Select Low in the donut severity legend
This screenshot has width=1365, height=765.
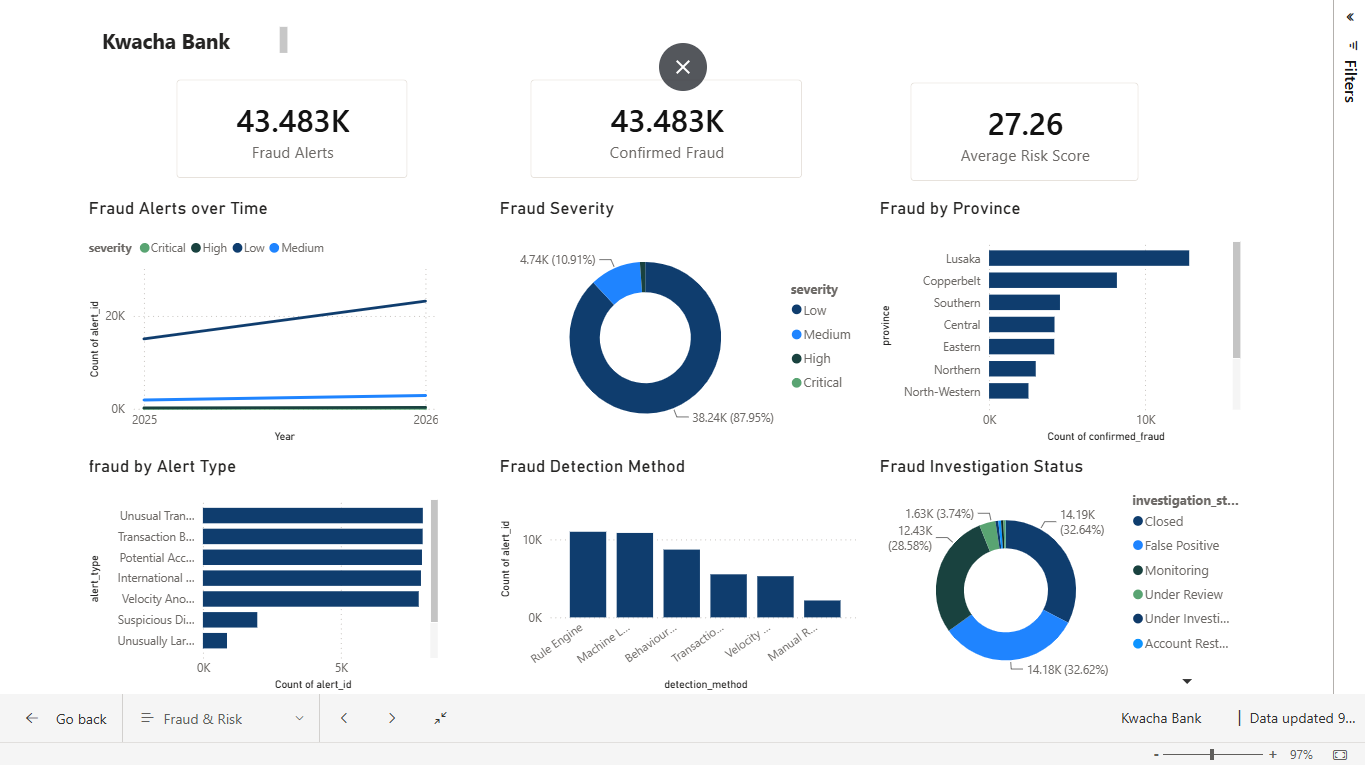[809, 310]
